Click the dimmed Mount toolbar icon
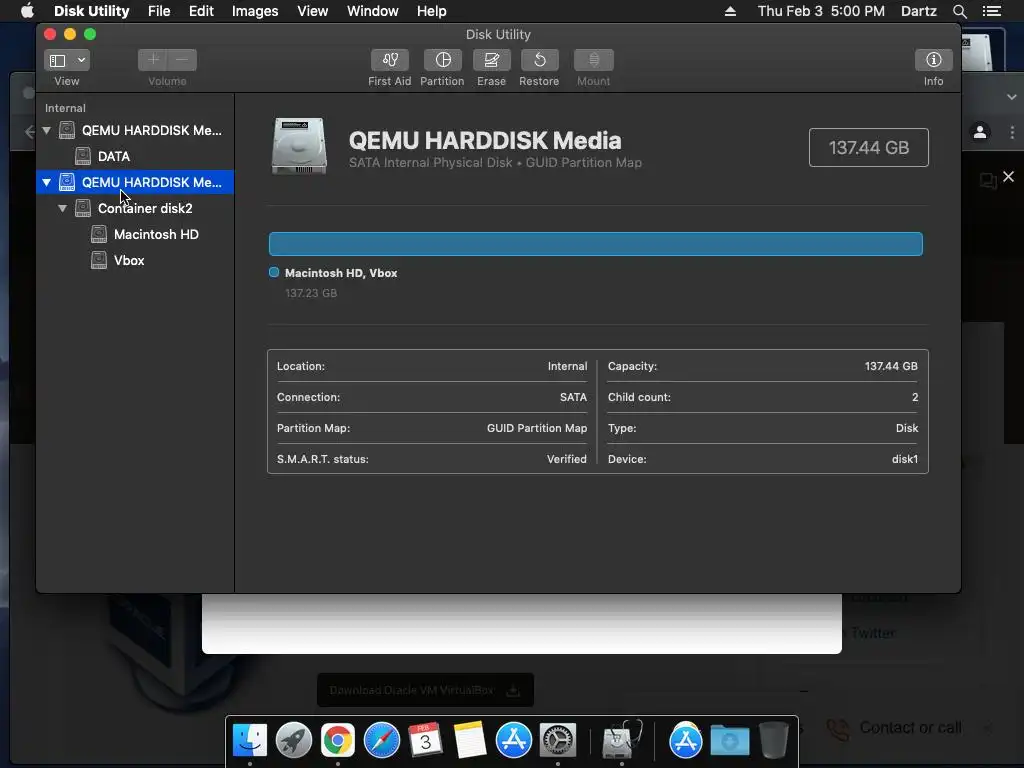This screenshot has height=768, width=1024. tap(594, 60)
